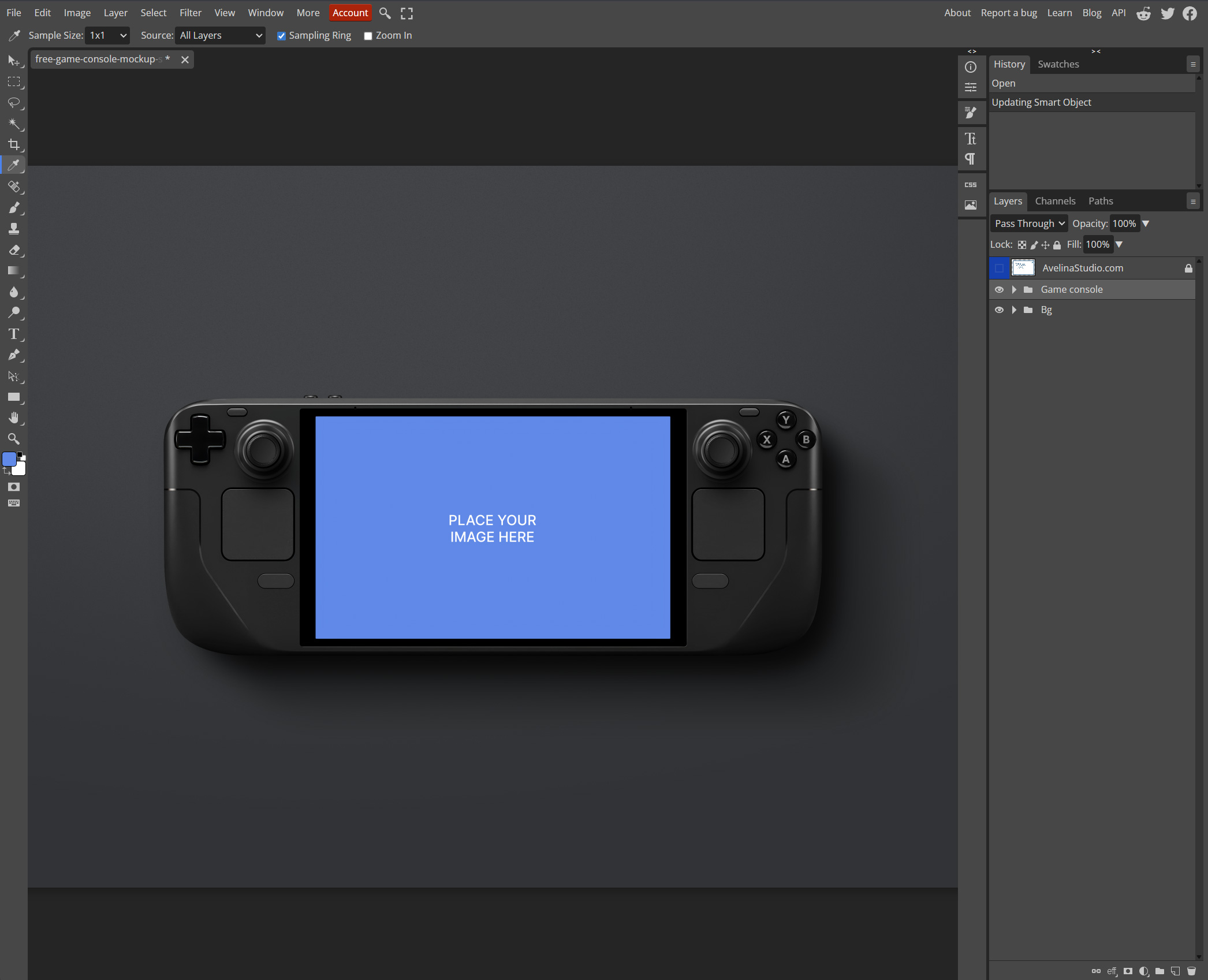
Task: Choose the Clone Stamp tool
Action: point(14,229)
